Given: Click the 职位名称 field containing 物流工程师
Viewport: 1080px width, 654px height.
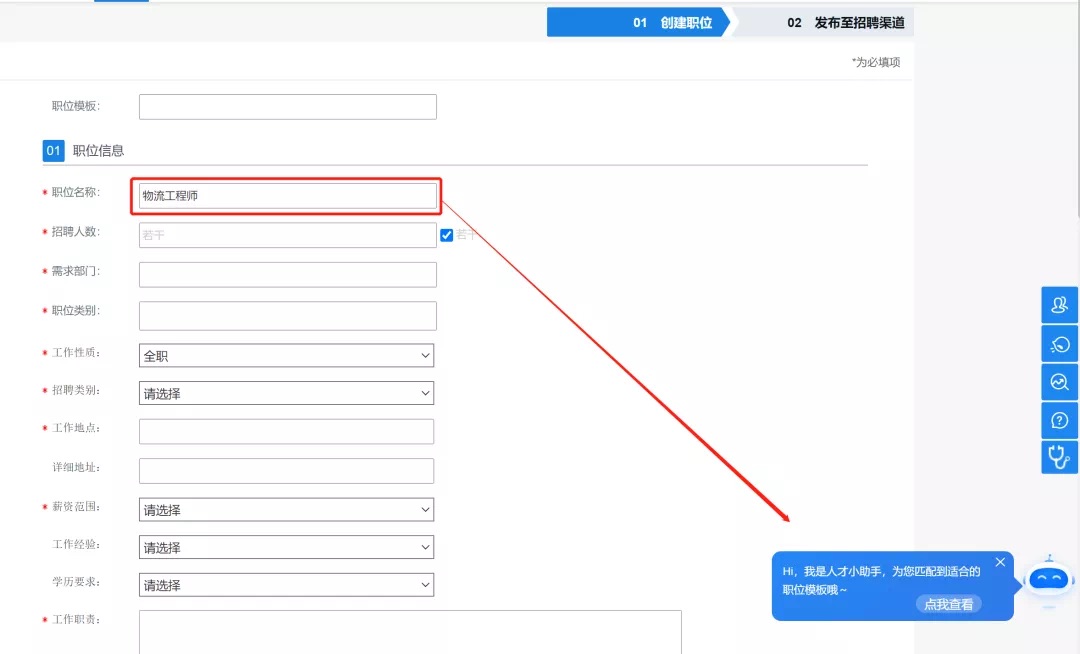Looking at the screenshot, I should coord(287,196).
